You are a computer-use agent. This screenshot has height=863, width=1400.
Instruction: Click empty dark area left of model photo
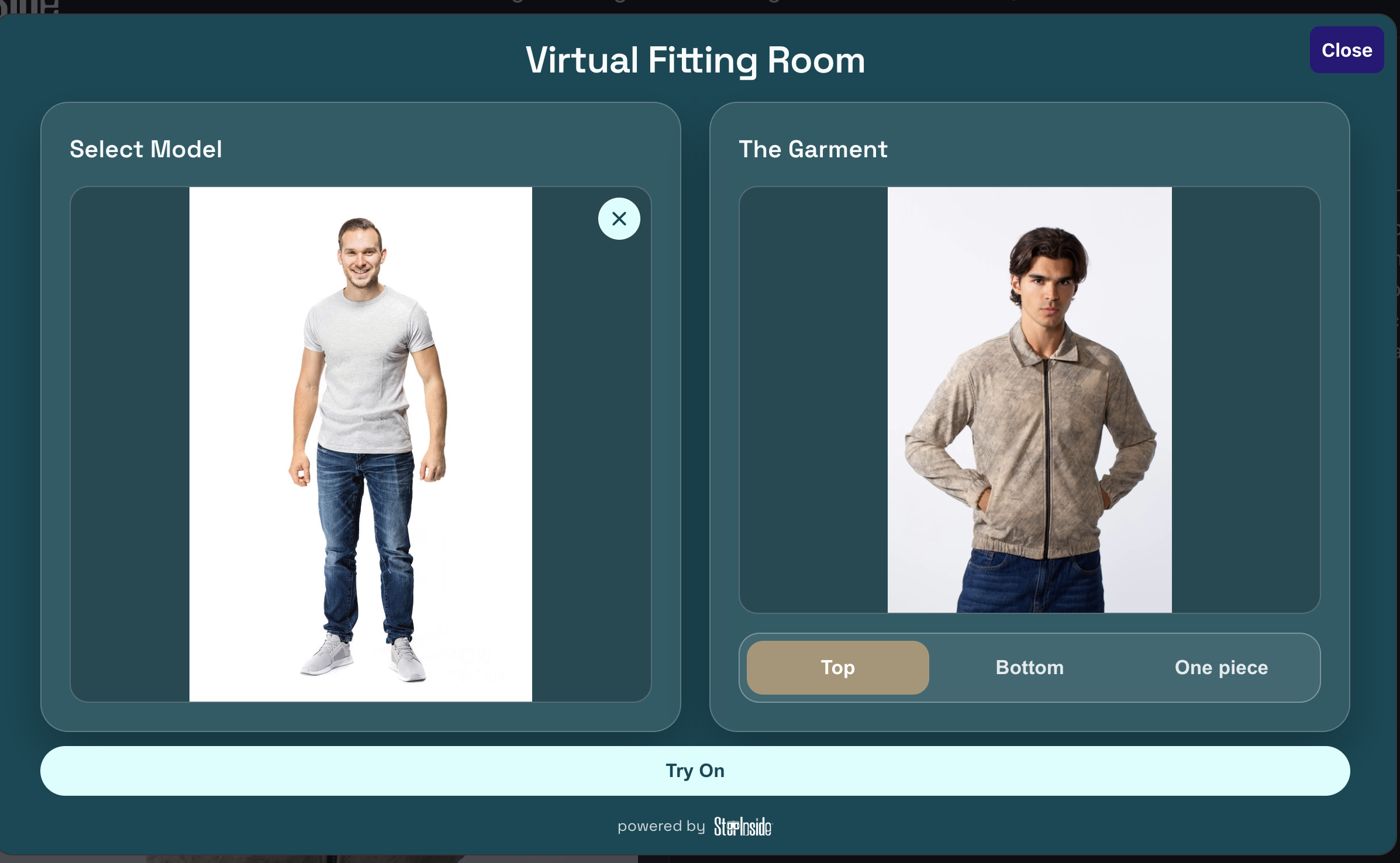(x=130, y=444)
